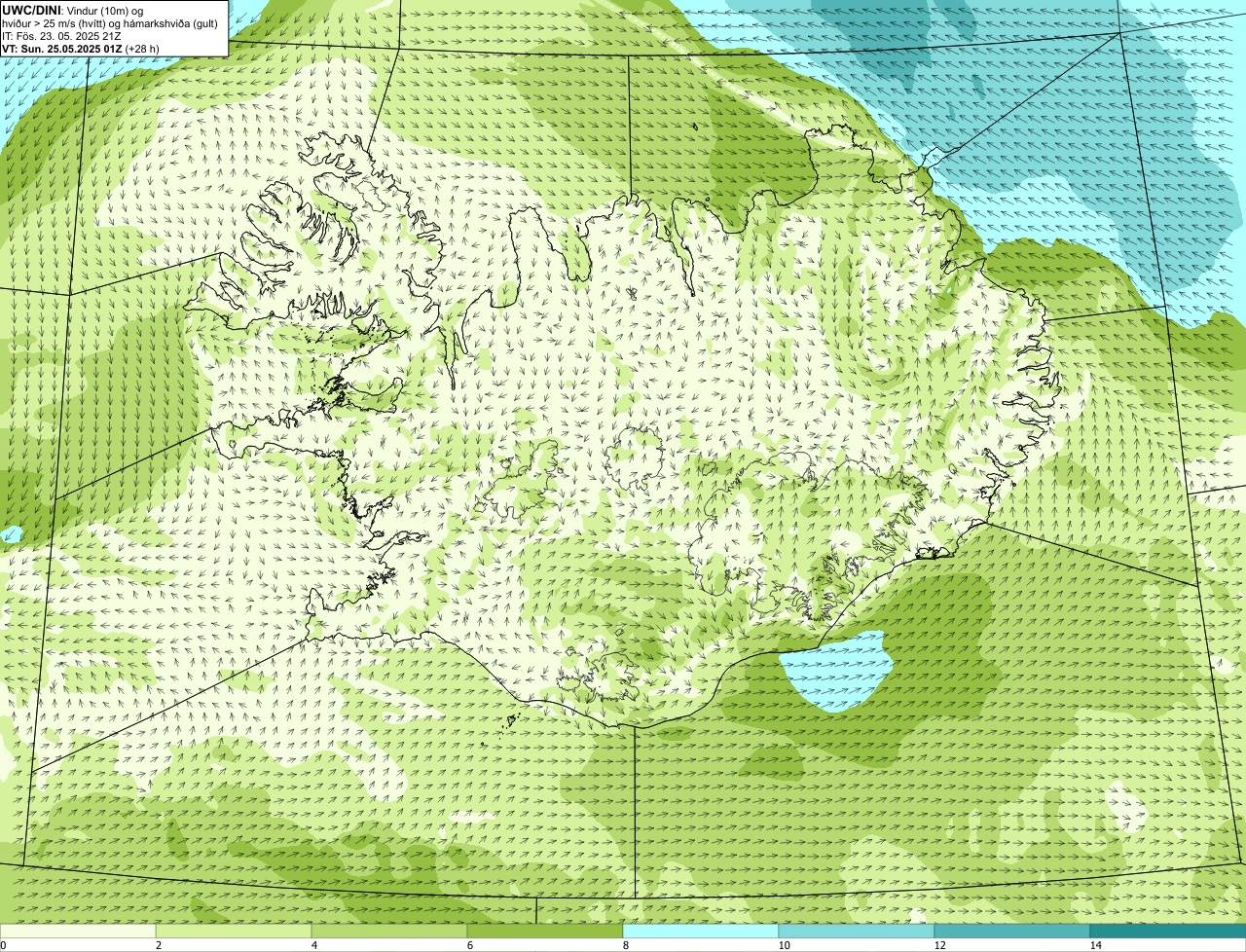
Task: Click the 6–8 m/s darker green swatch
Action: click(545, 932)
